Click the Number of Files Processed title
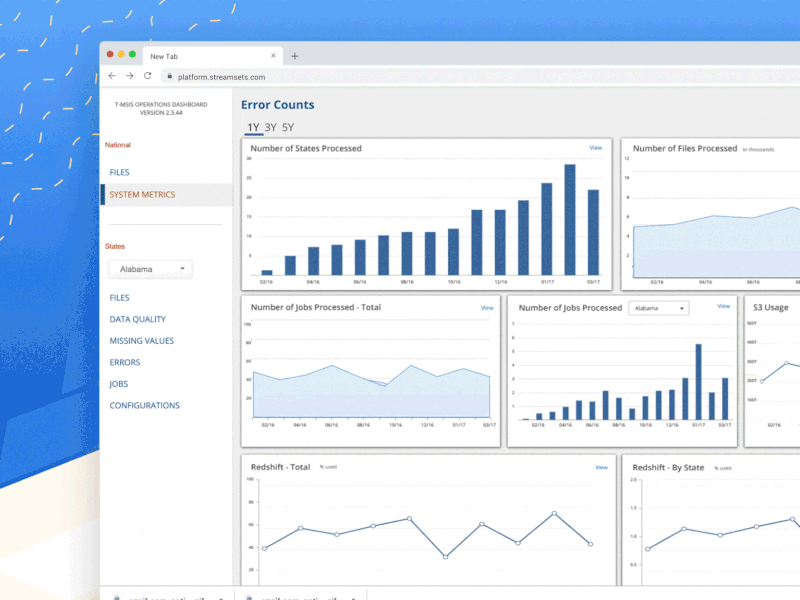Image resolution: width=800 pixels, height=600 pixels. click(685, 148)
